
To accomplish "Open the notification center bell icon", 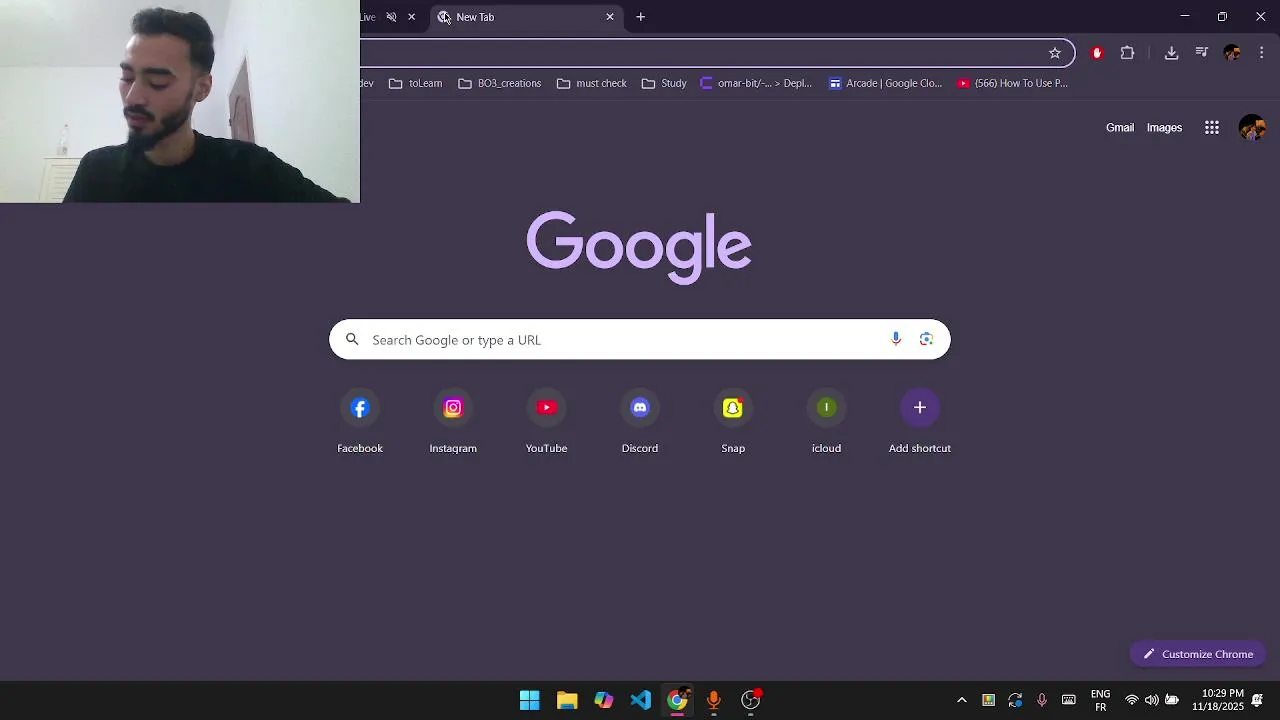I will (x=1257, y=700).
